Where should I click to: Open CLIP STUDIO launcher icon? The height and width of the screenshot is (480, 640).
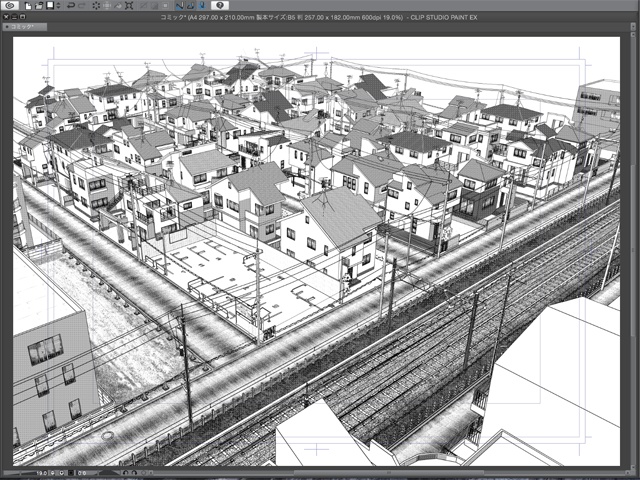[10, 6]
